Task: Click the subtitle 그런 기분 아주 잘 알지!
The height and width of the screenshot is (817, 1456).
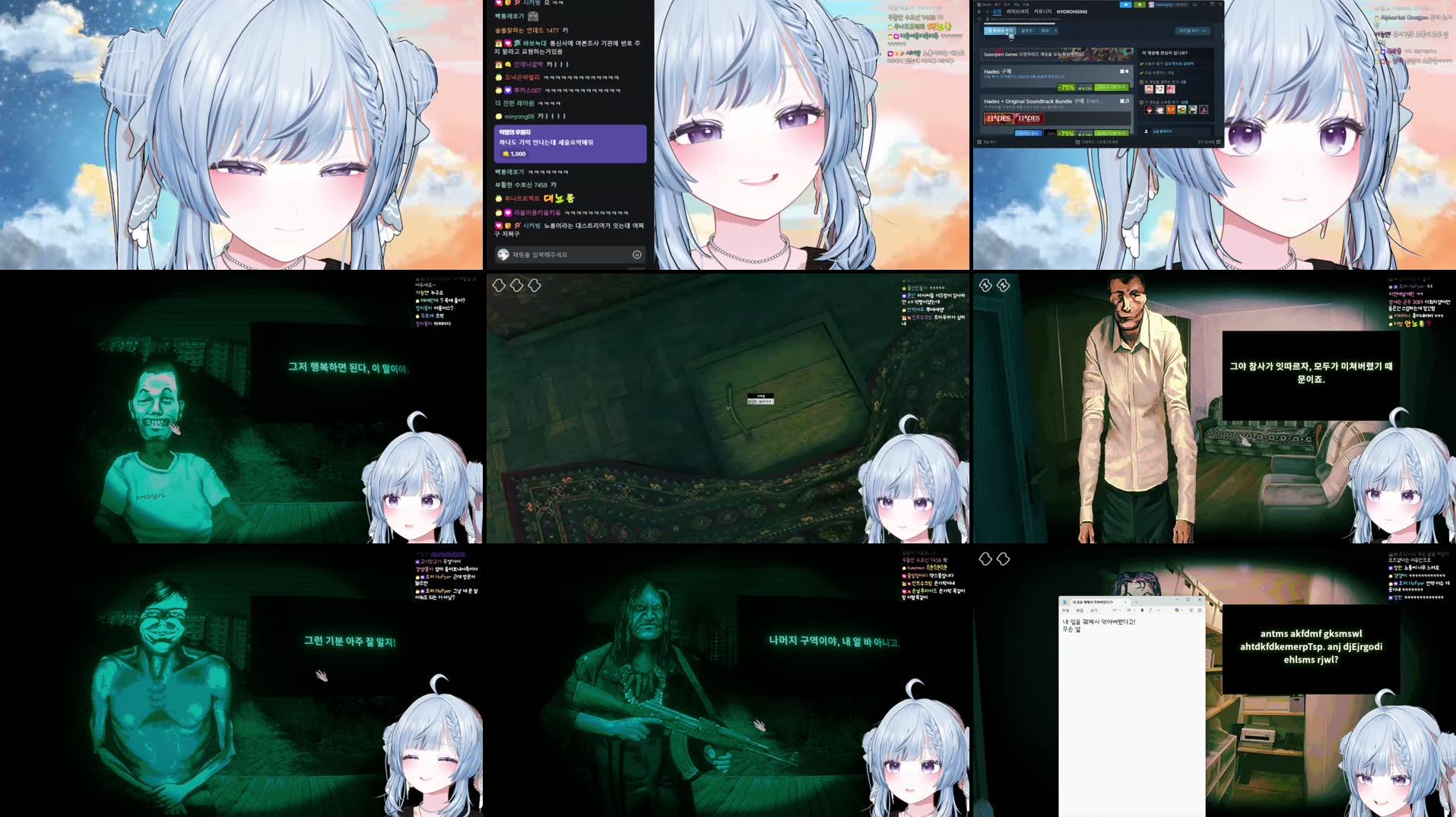Action: [x=350, y=641]
